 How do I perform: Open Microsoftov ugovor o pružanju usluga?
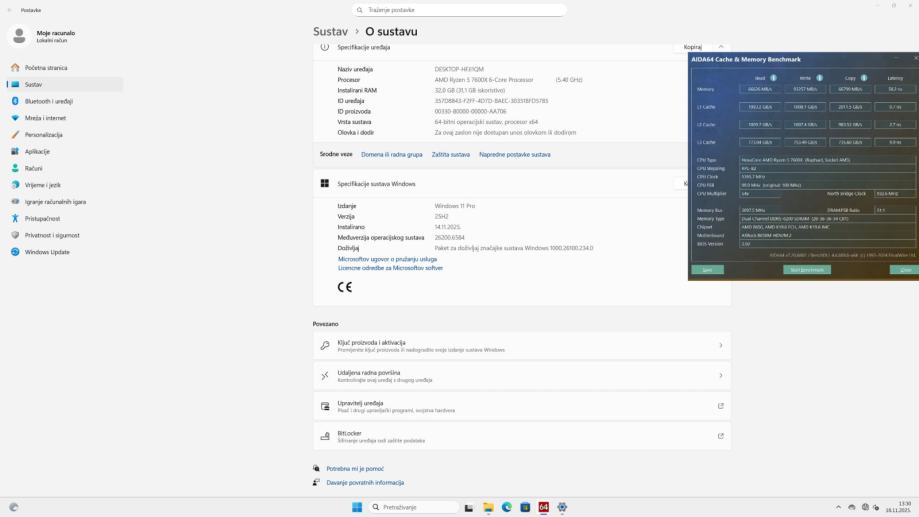[387, 259]
